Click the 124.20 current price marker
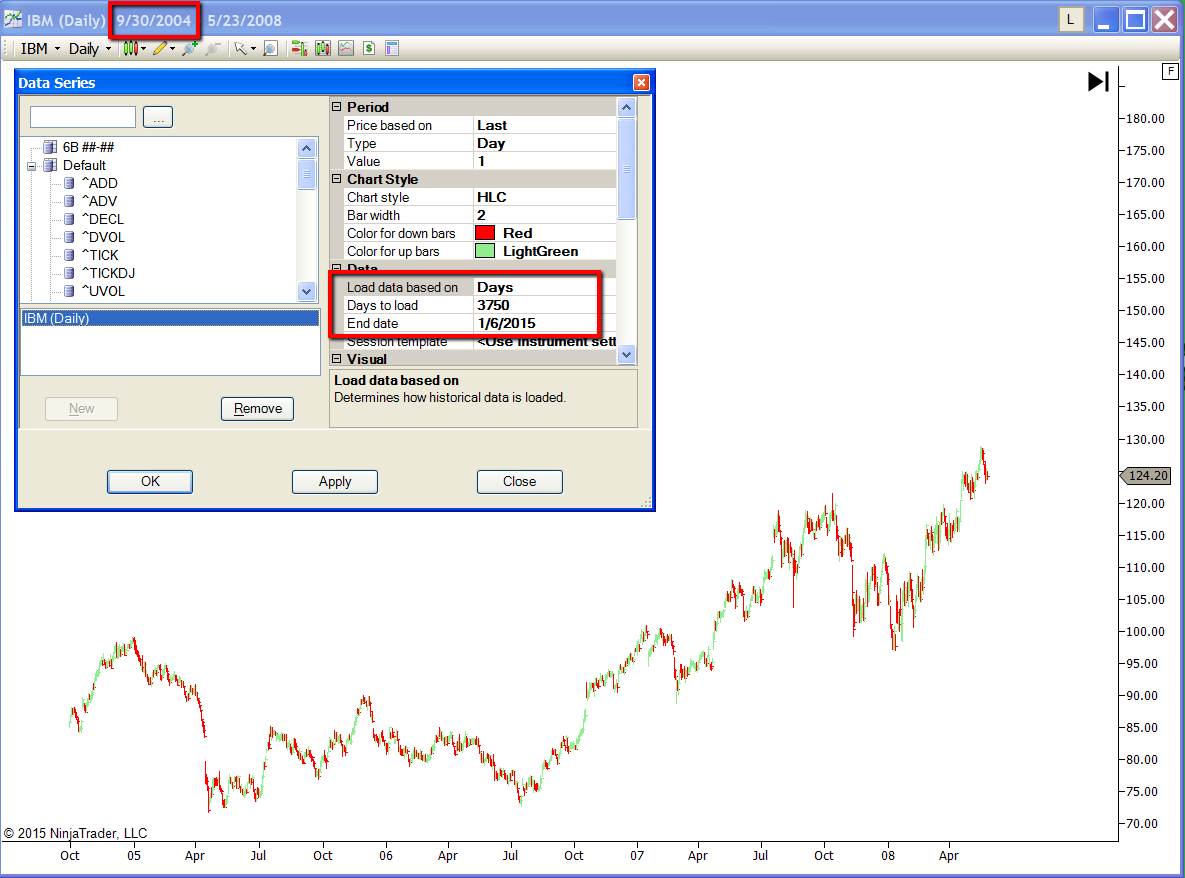 click(x=1146, y=475)
